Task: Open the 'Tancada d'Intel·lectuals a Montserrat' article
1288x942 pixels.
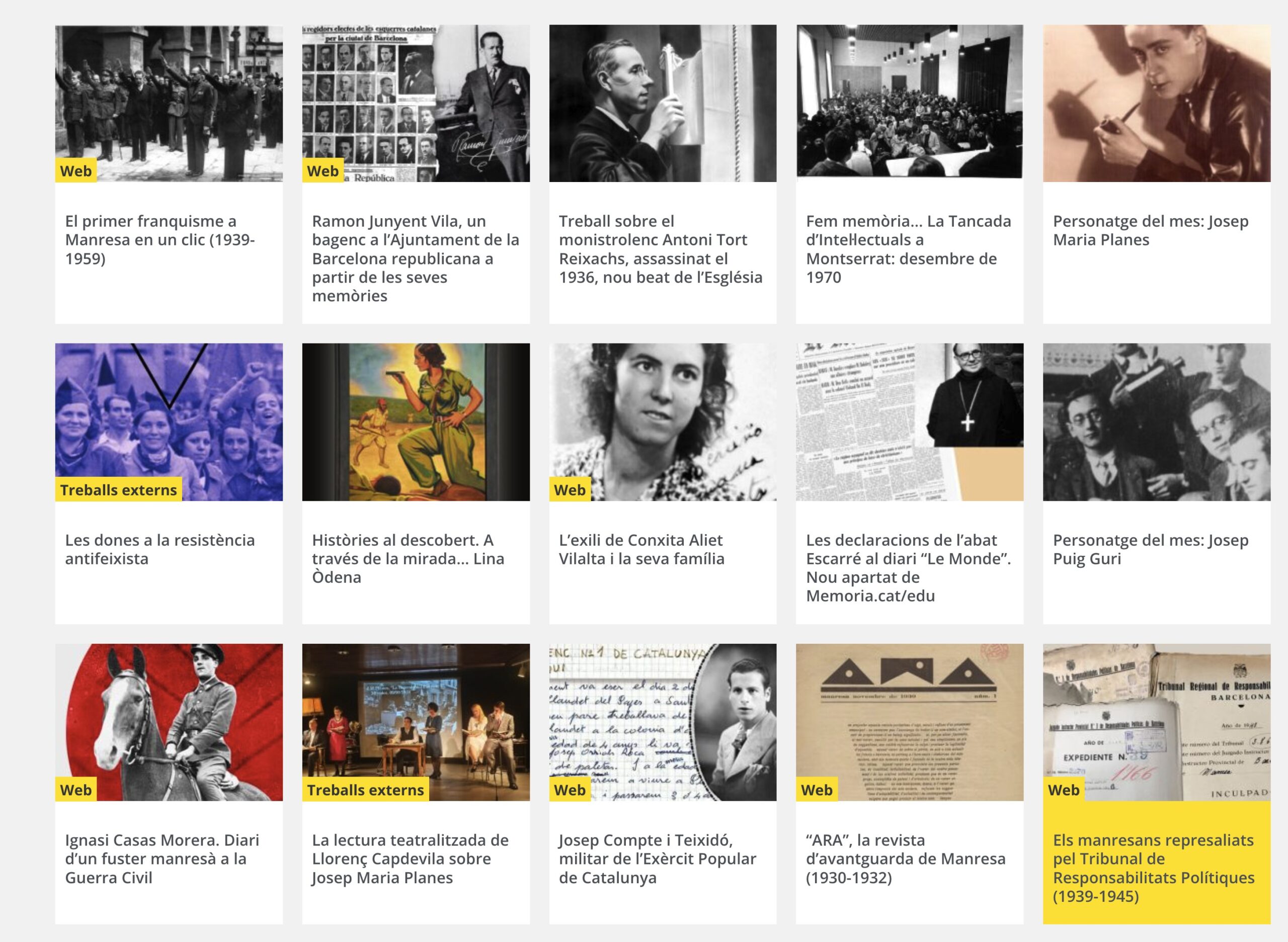Action: (908, 248)
